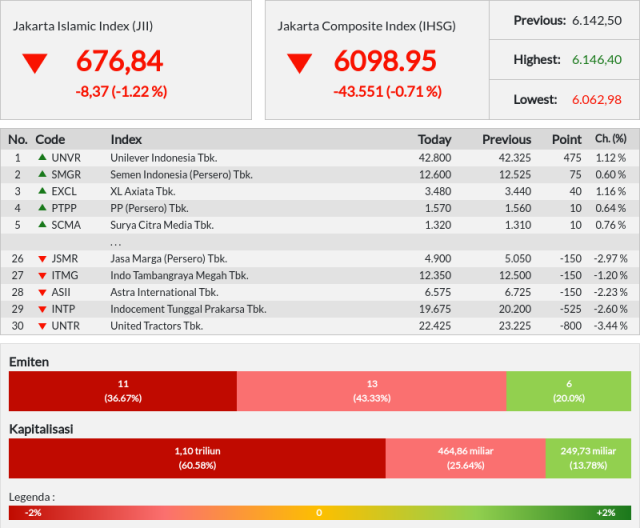Click the Point column header
Image resolution: width=640 pixels, height=528 pixels.
[x=567, y=140]
